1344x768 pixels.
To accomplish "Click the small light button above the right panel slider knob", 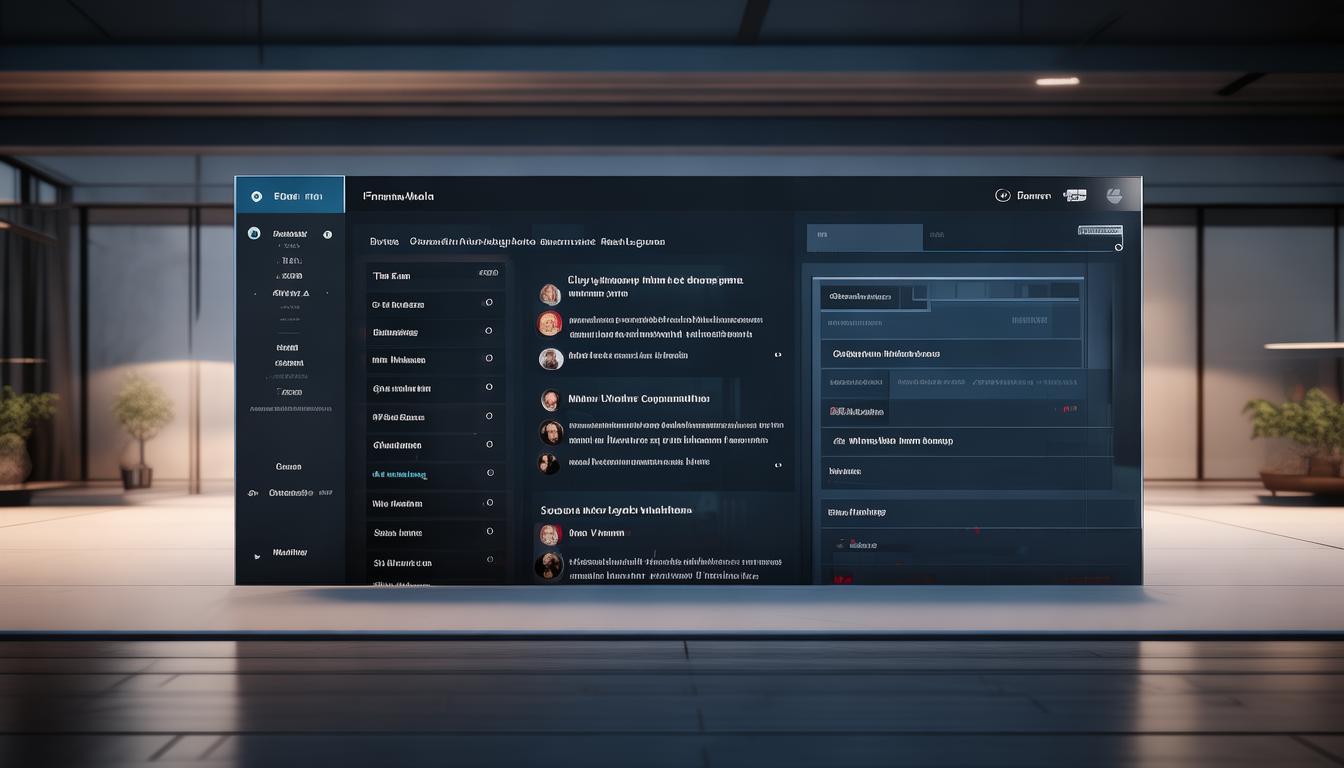I will tap(1099, 231).
